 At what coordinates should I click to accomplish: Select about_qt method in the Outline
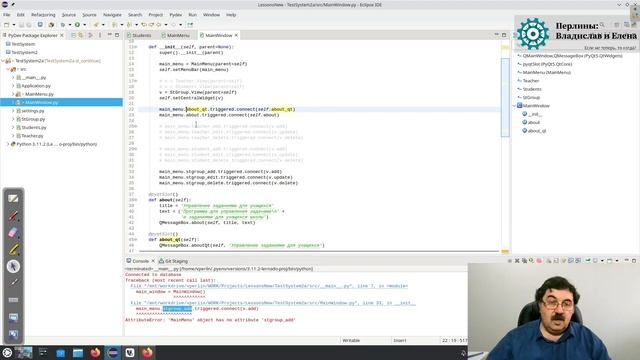[x=536, y=131]
